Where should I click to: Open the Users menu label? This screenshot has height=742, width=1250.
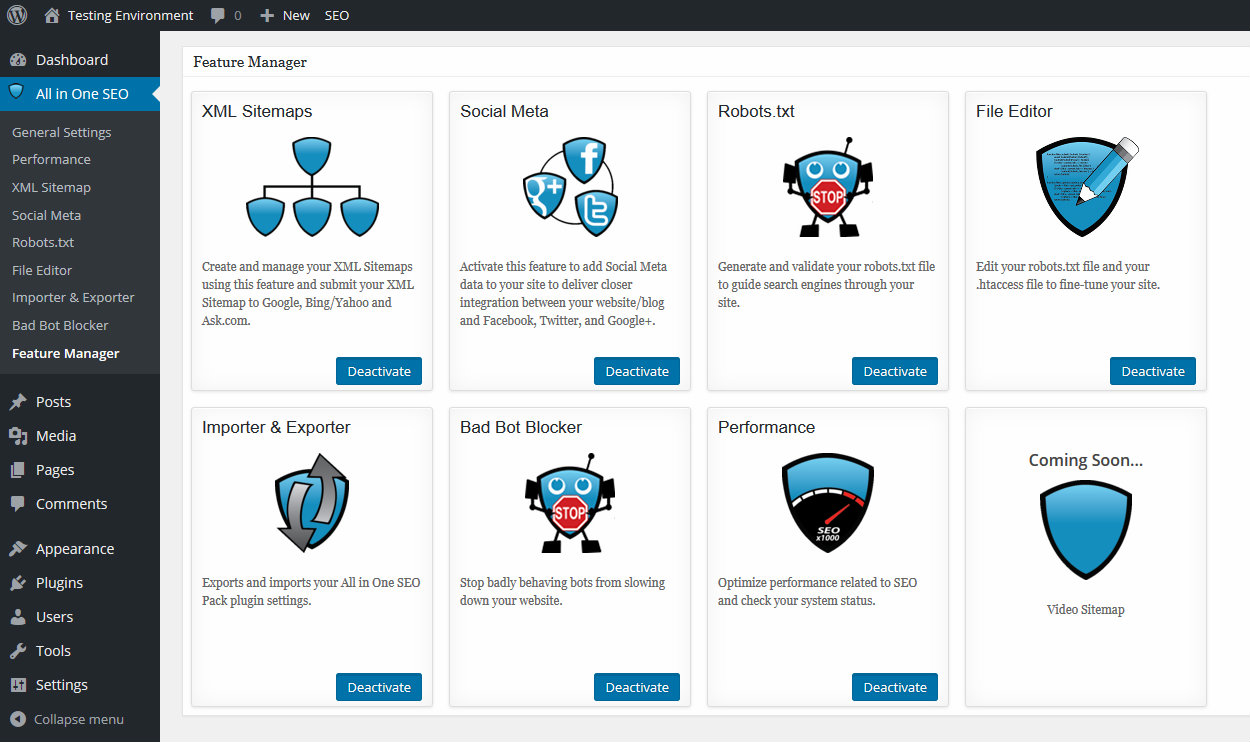(54, 617)
